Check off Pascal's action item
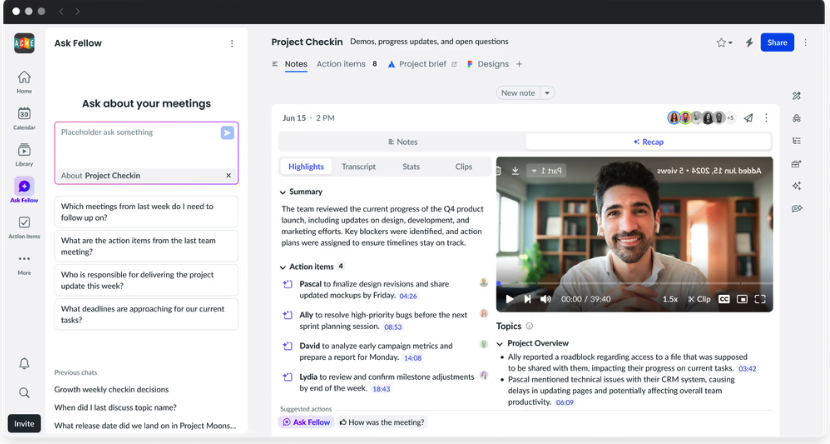The width and height of the screenshot is (830, 444). click(287, 284)
